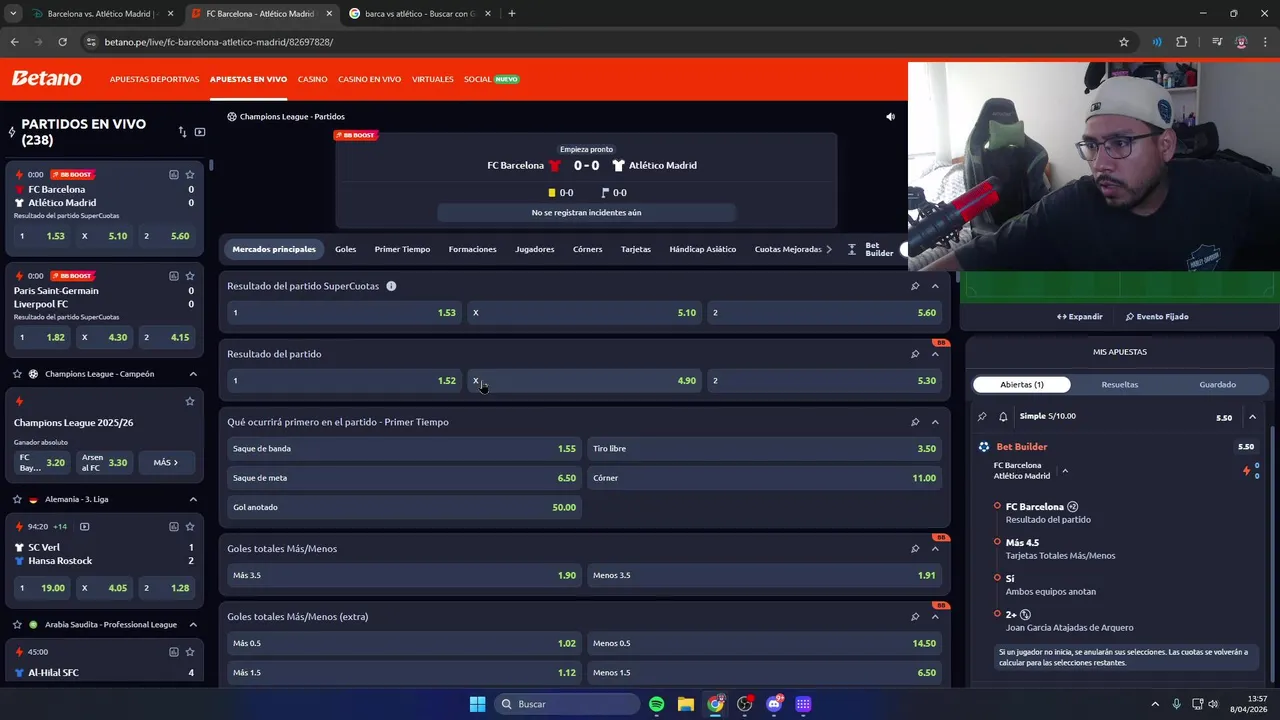Star the Champions League - Campeón league
This screenshot has width=1280, height=720.
(x=17, y=374)
